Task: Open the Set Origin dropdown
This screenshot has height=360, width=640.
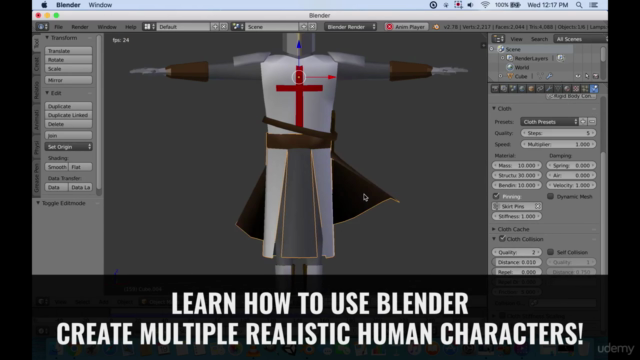Action: (x=69, y=147)
